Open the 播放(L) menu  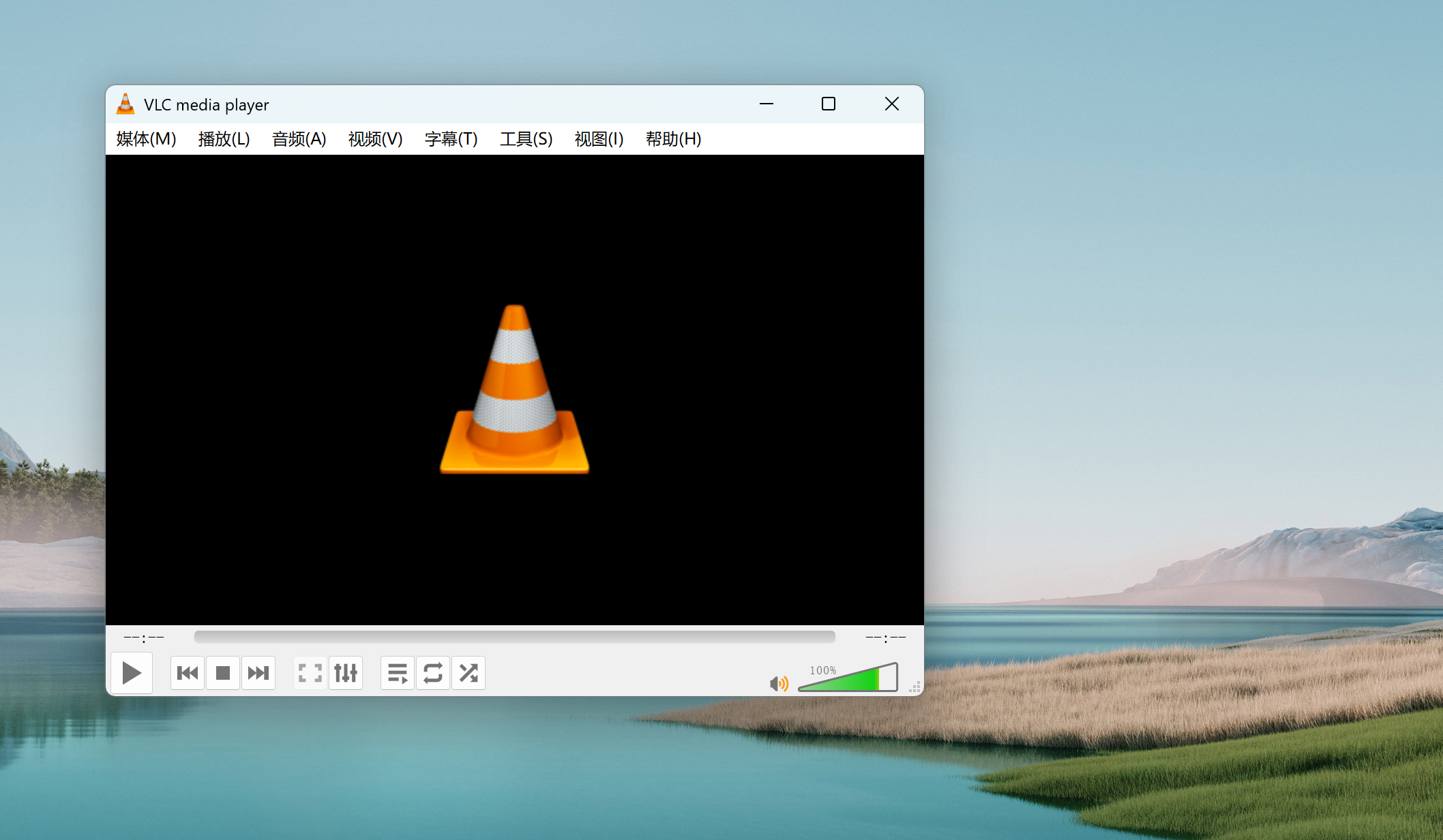click(x=224, y=139)
